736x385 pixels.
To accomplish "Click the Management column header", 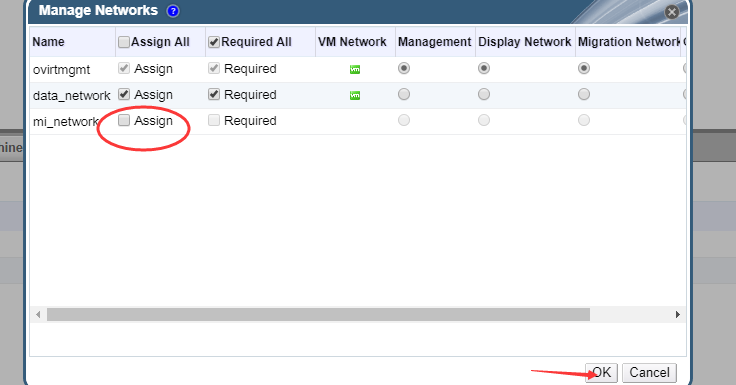I will tap(435, 42).
